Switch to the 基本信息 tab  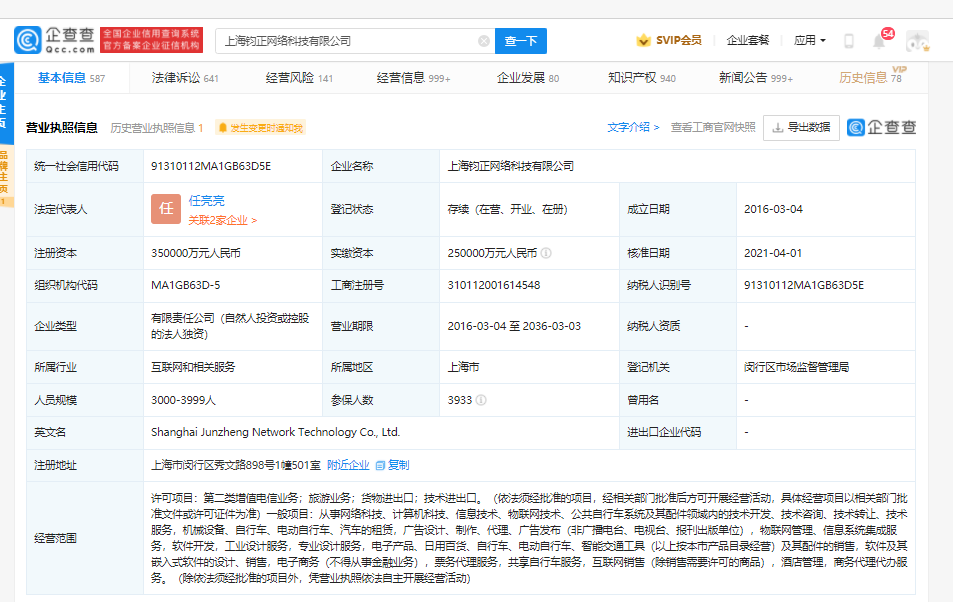pyautogui.click(x=71, y=78)
